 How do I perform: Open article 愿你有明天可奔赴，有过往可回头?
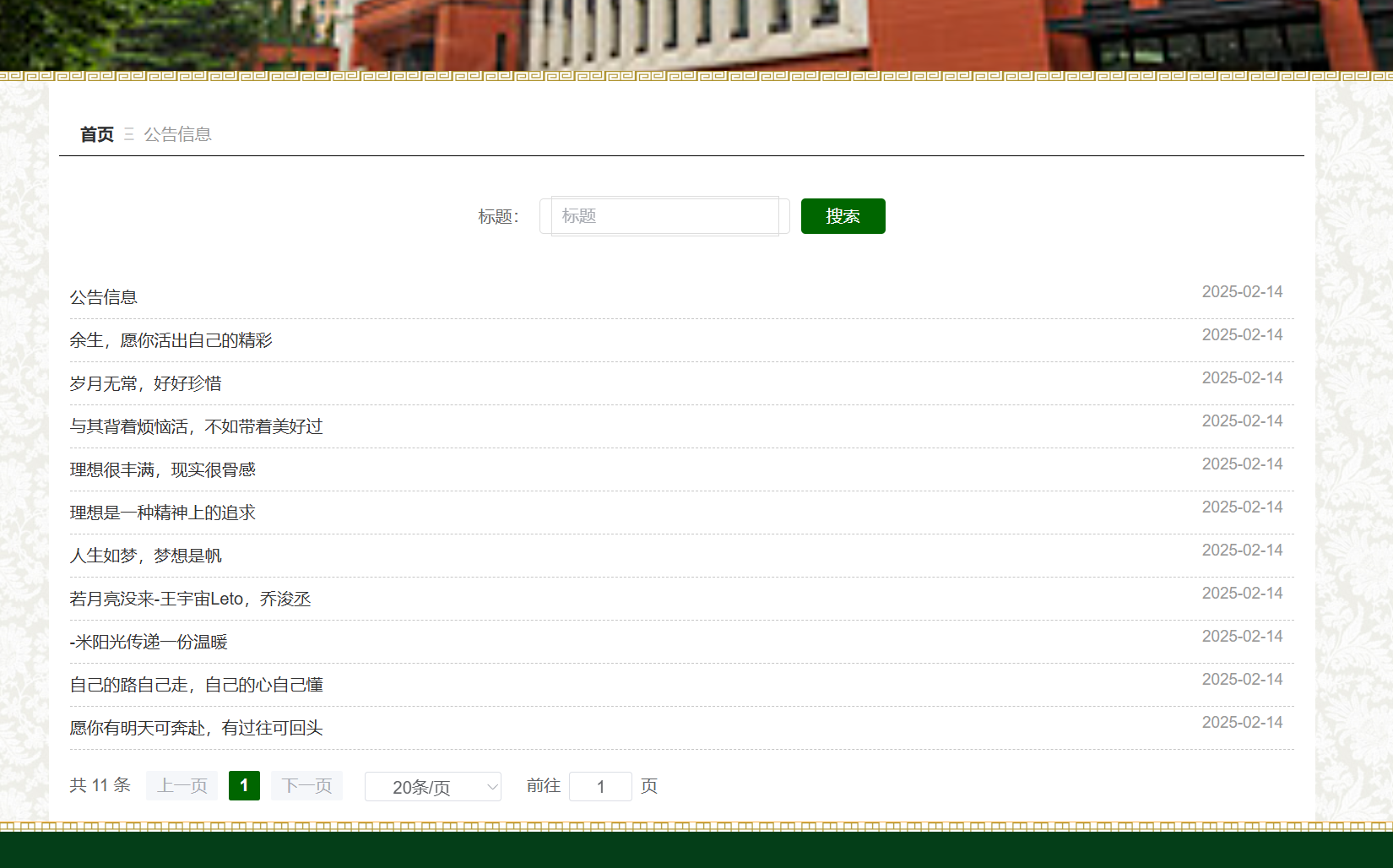(196, 728)
